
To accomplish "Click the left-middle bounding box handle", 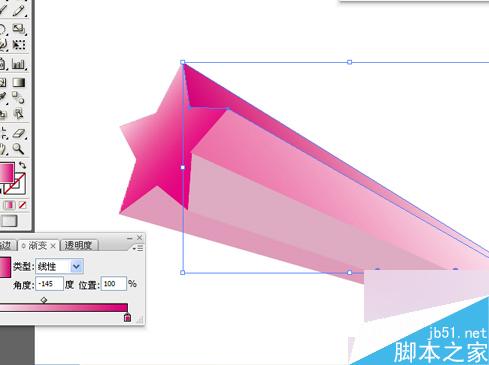I will pyautogui.click(x=183, y=167).
